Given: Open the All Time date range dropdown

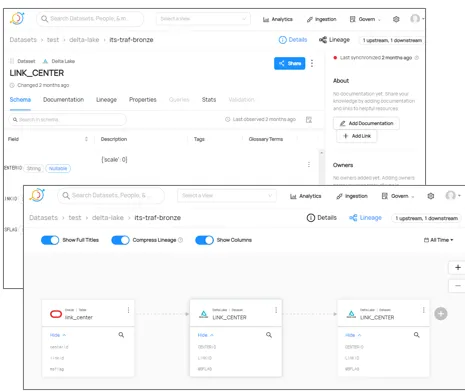Looking at the screenshot, I should point(438,240).
